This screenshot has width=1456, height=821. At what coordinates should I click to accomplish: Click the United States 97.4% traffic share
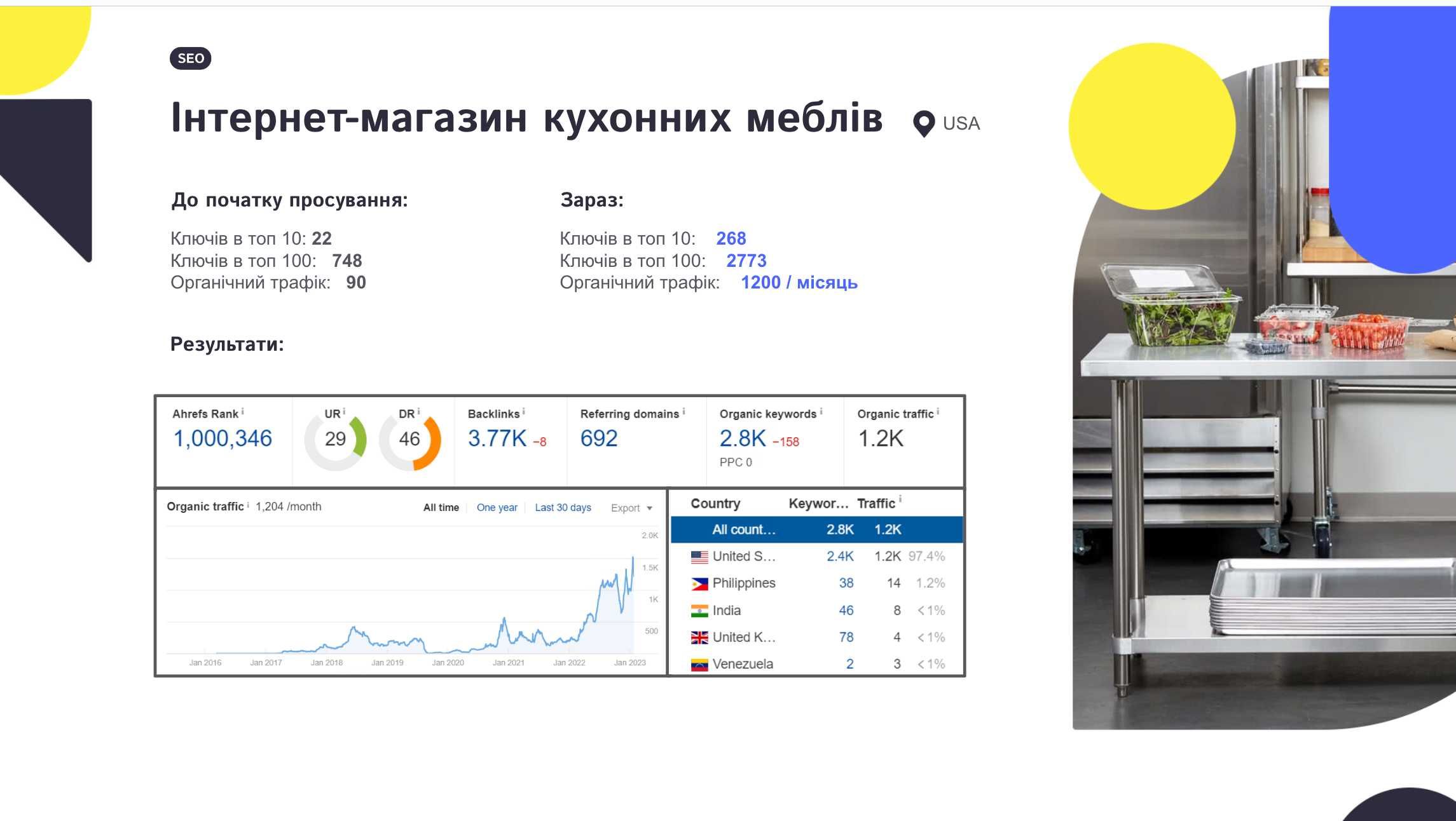click(926, 557)
